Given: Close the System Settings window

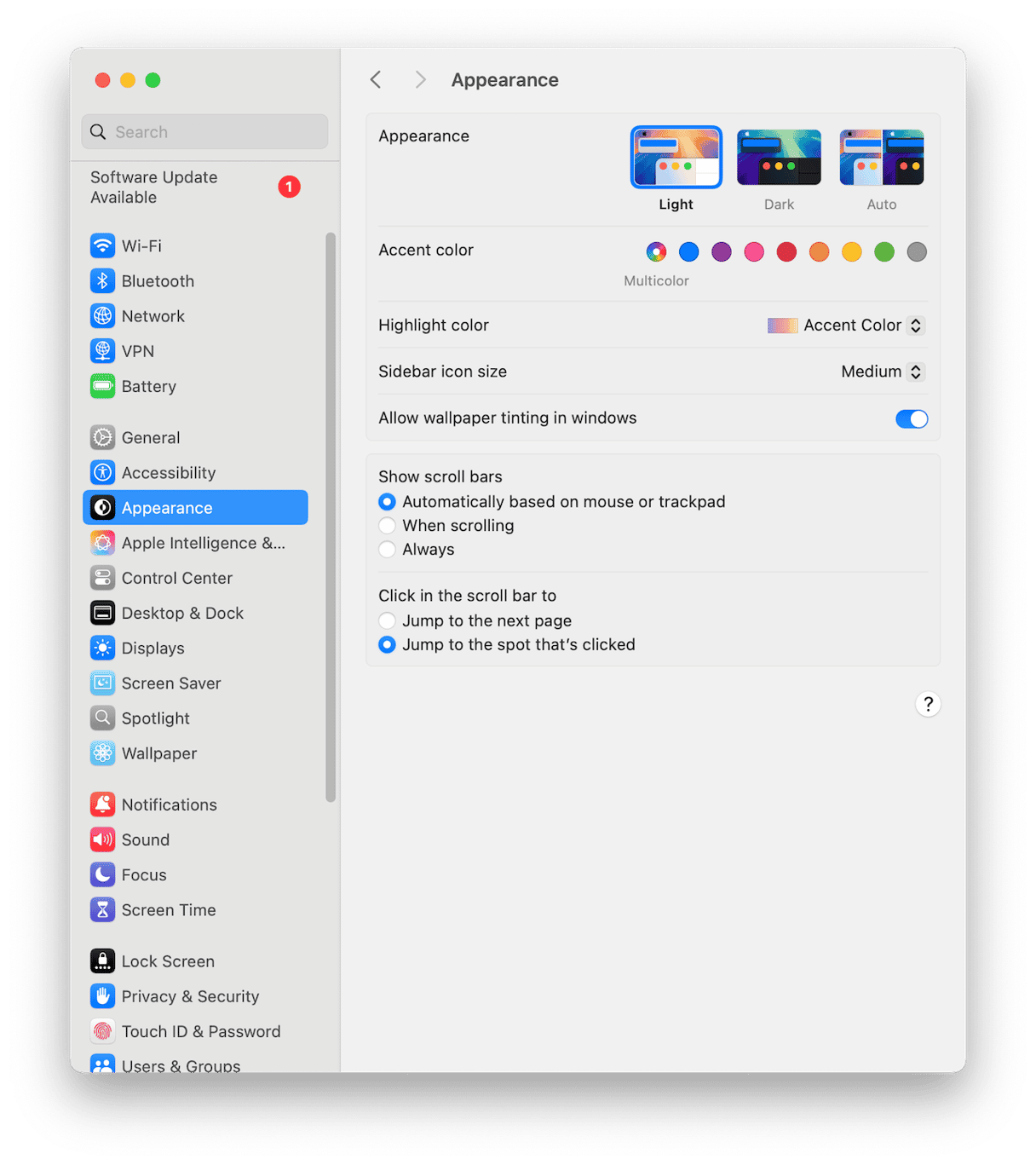Looking at the screenshot, I should click(103, 80).
